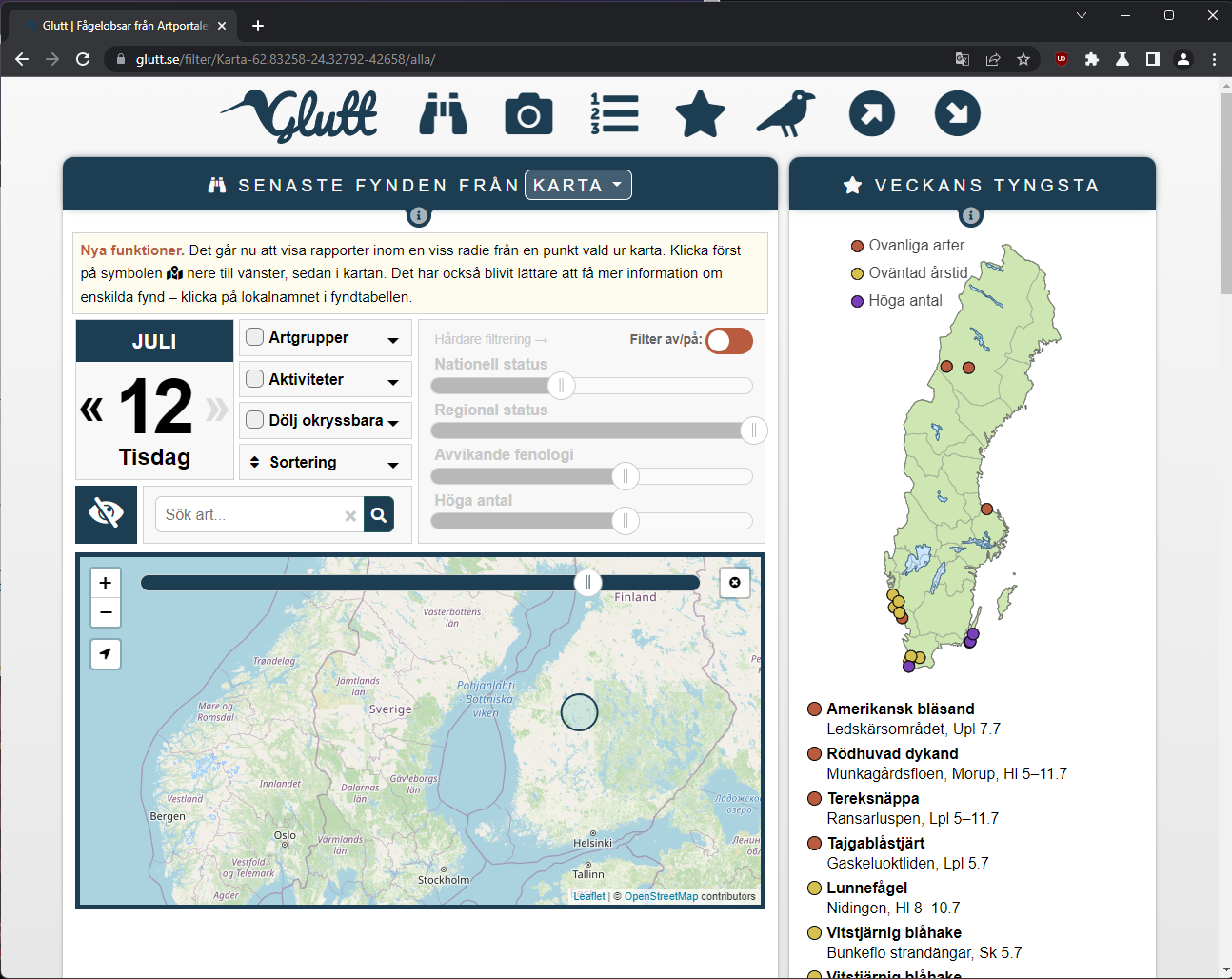Click the down-right arrow circle icon
The width and height of the screenshot is (1232, 979).
click(958, 113)
